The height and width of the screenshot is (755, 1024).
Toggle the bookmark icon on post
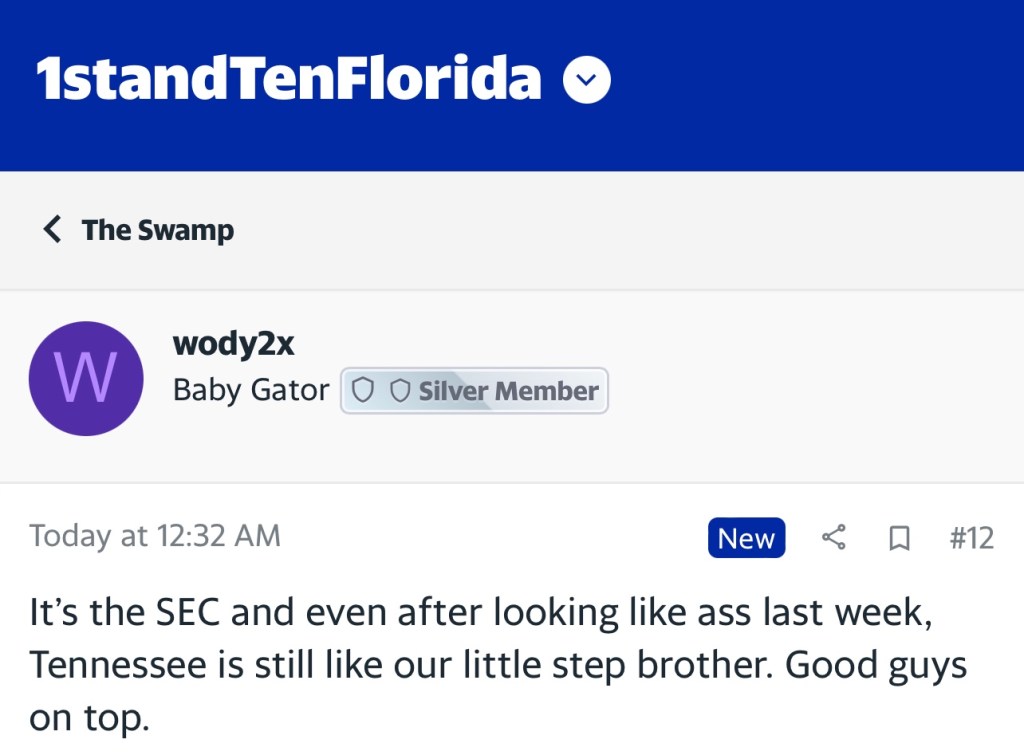[899, 539]
